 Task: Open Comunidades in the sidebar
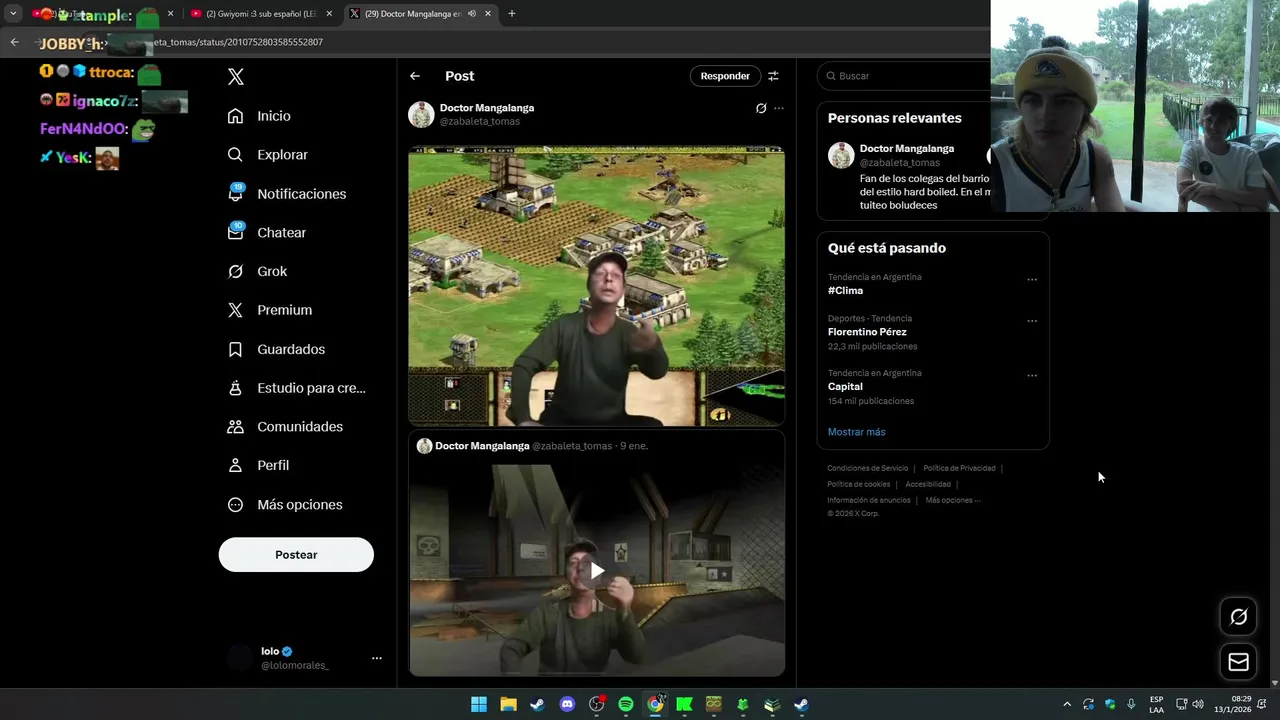pos(285,426)
